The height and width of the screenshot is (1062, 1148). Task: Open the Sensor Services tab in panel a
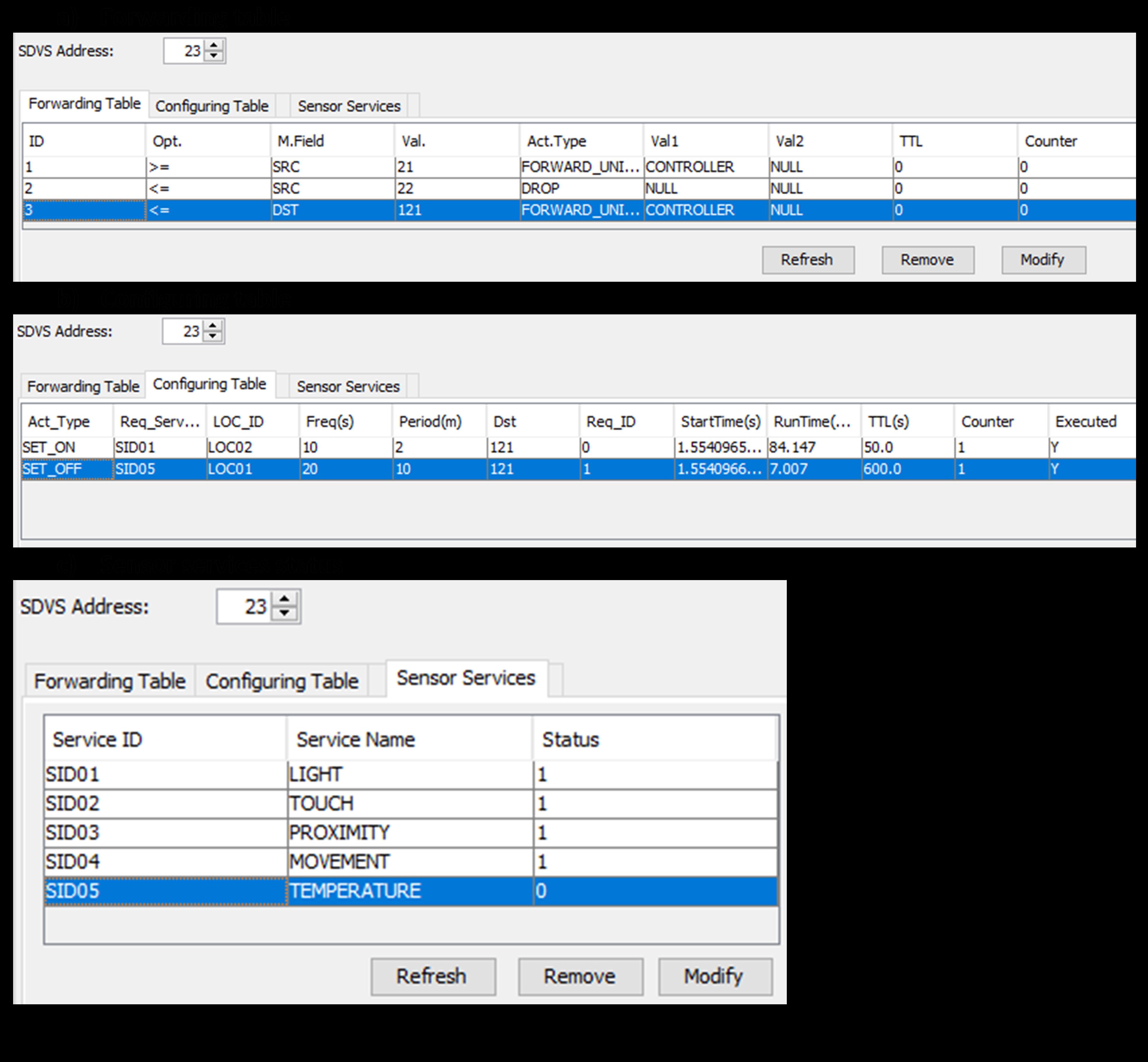(349, 105)
